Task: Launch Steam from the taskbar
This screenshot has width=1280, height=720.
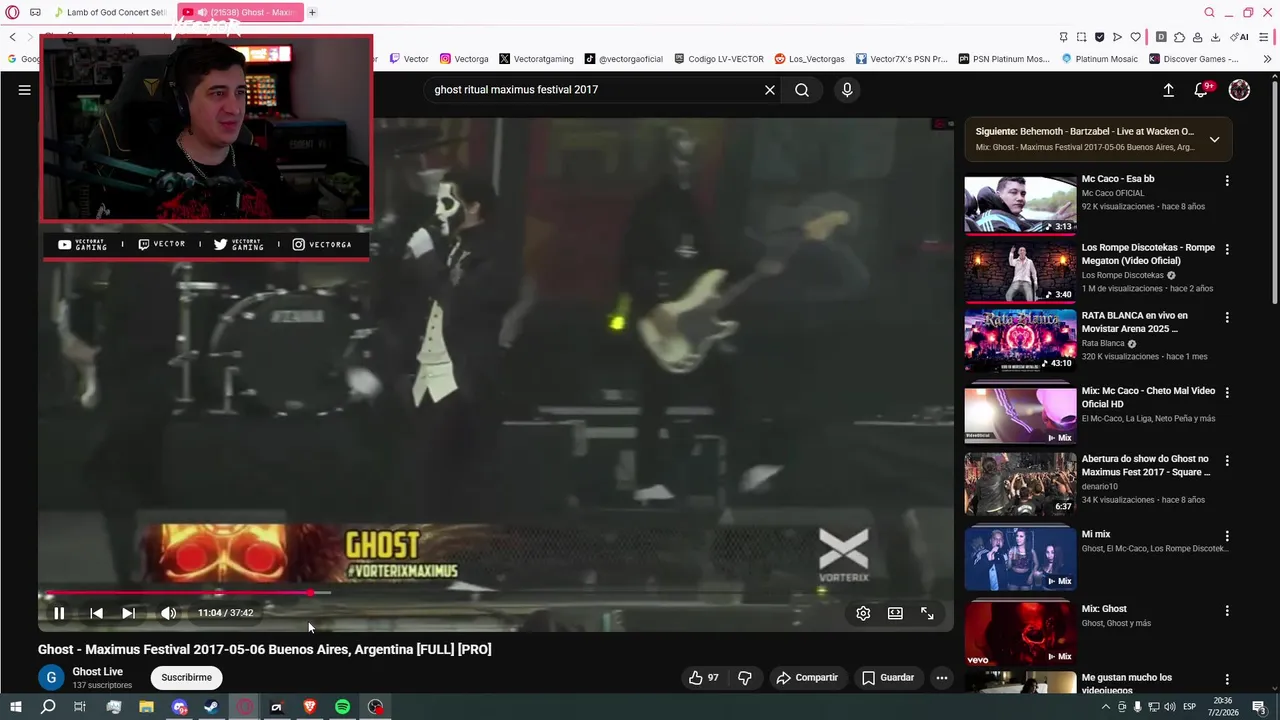Action: [x=211, y=707]
